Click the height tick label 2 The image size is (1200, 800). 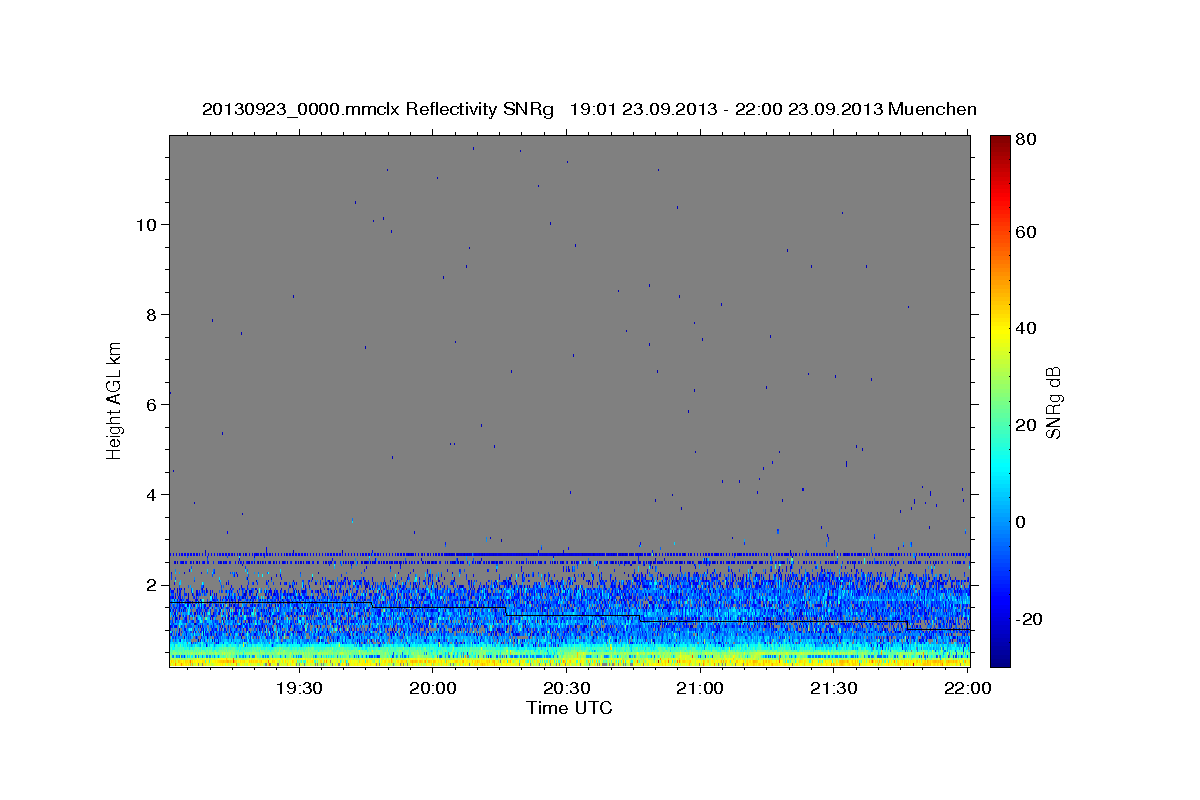(x=153, y=584)
